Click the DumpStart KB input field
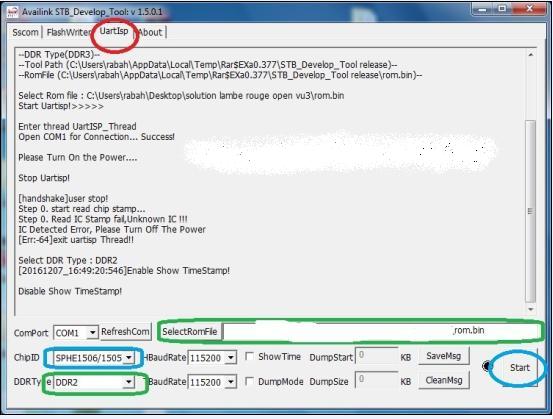The image size is (553, 419). click(x=376, y=356)
